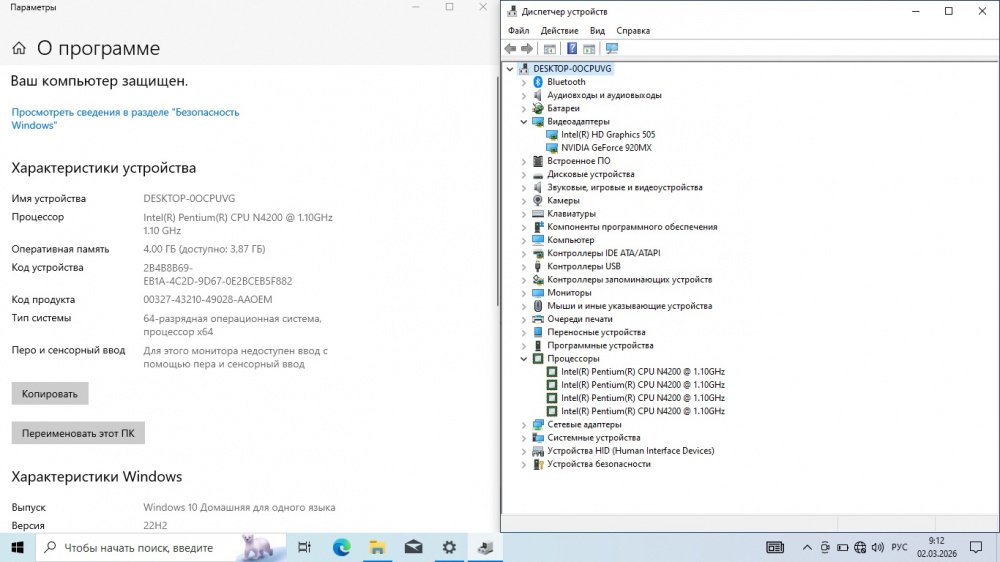Select the last Intel Pentium N4200 processor entry
Image resolution: width=1000 pixels, height=562 pixels.
[643, 411]
